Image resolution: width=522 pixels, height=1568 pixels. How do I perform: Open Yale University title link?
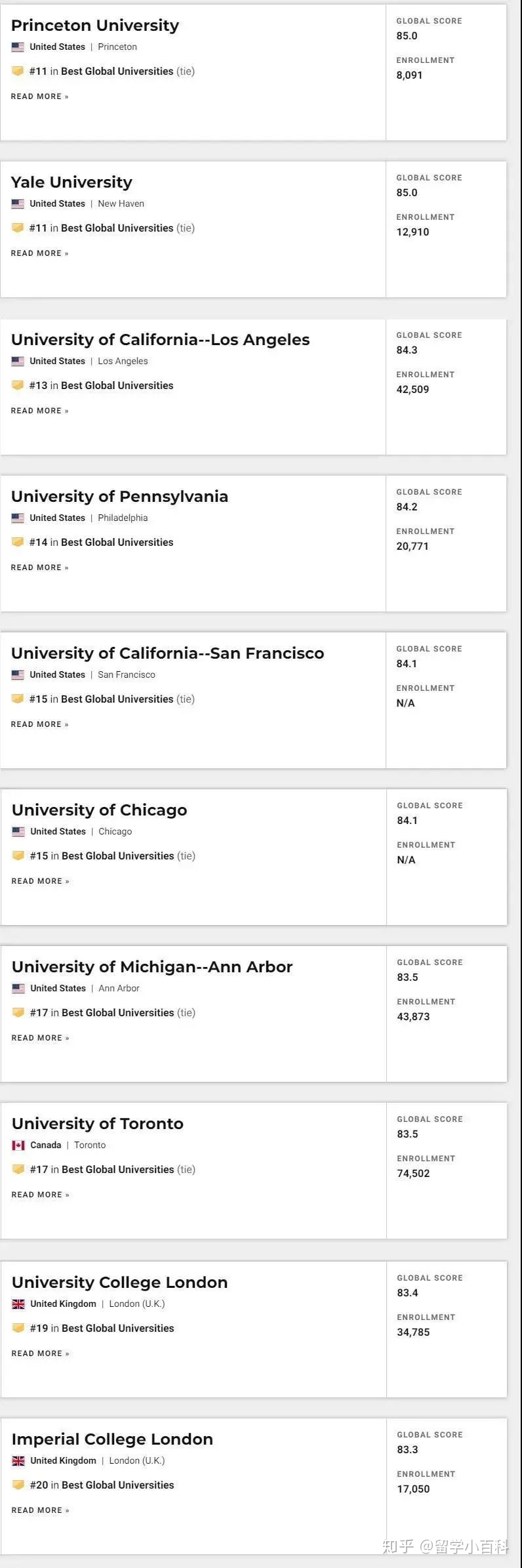(x=71, y=182)
